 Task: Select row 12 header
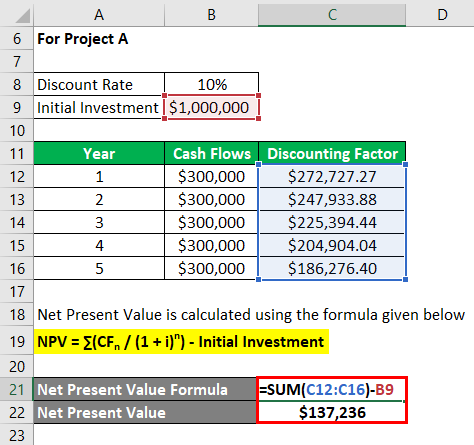click(17, 176)
